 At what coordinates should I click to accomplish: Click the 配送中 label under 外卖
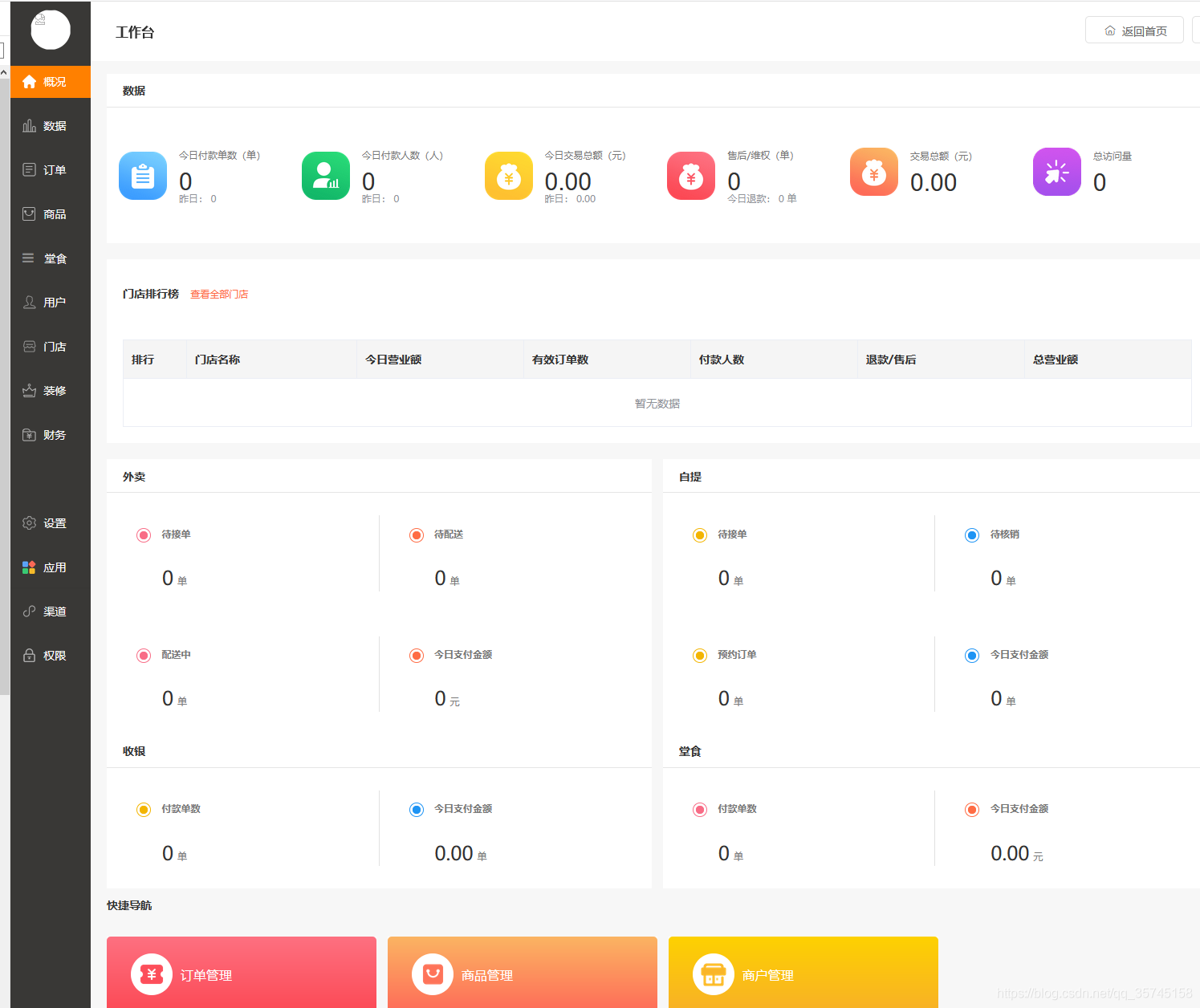(176, 655)
